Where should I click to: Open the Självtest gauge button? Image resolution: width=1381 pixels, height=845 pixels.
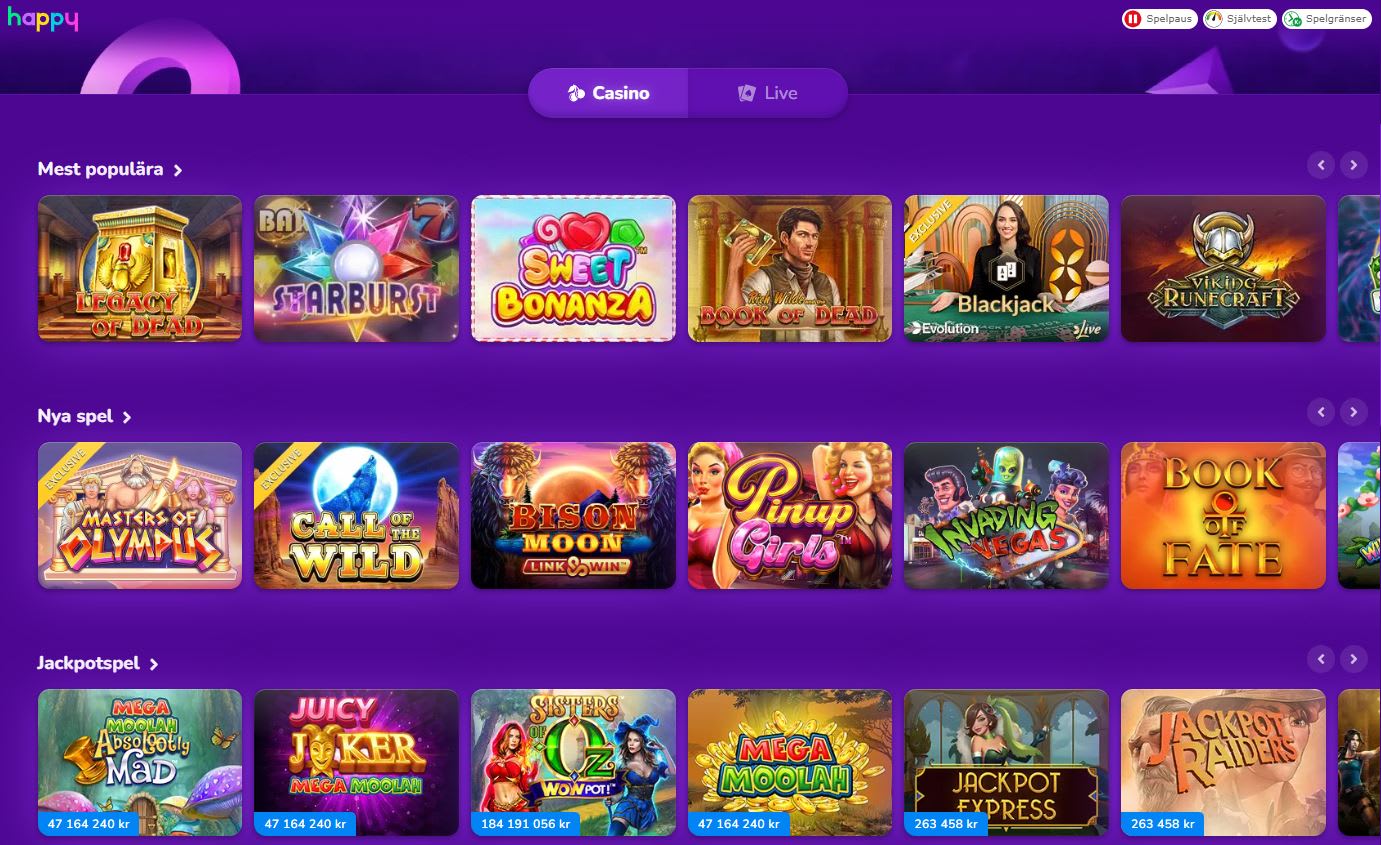click(1239, 19)
